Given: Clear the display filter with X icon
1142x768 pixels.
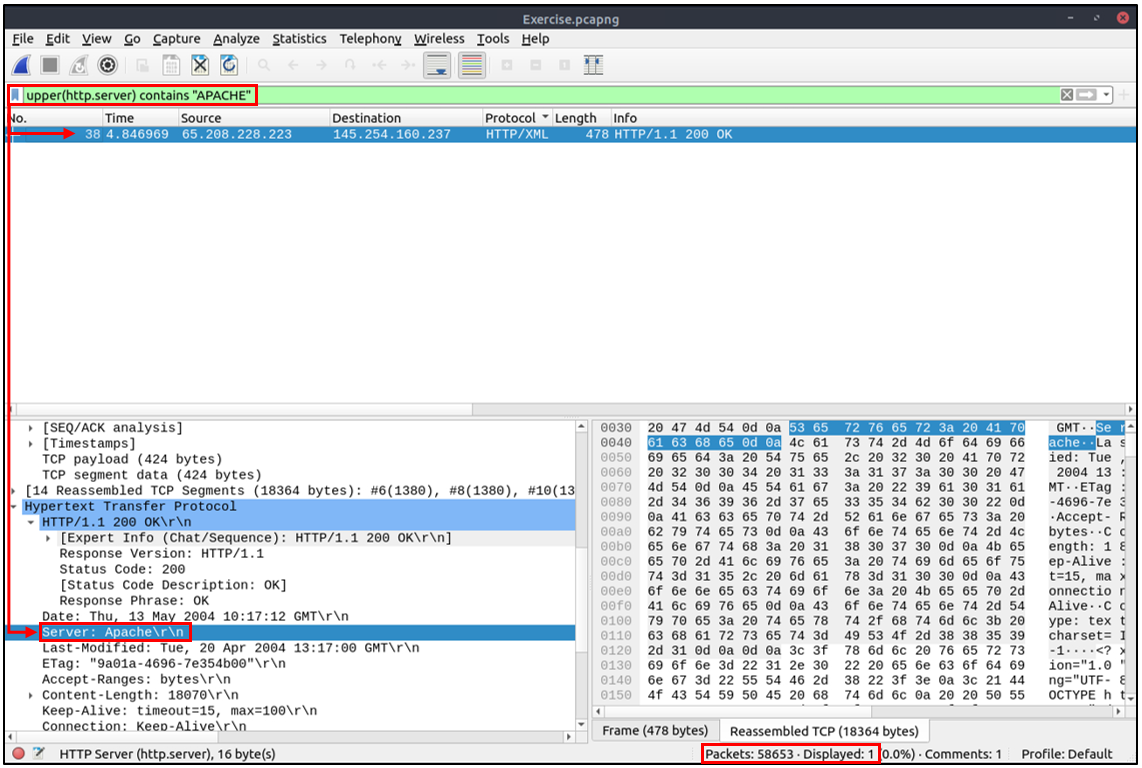Looking at the screenshot, I should tap(1067, 95).
